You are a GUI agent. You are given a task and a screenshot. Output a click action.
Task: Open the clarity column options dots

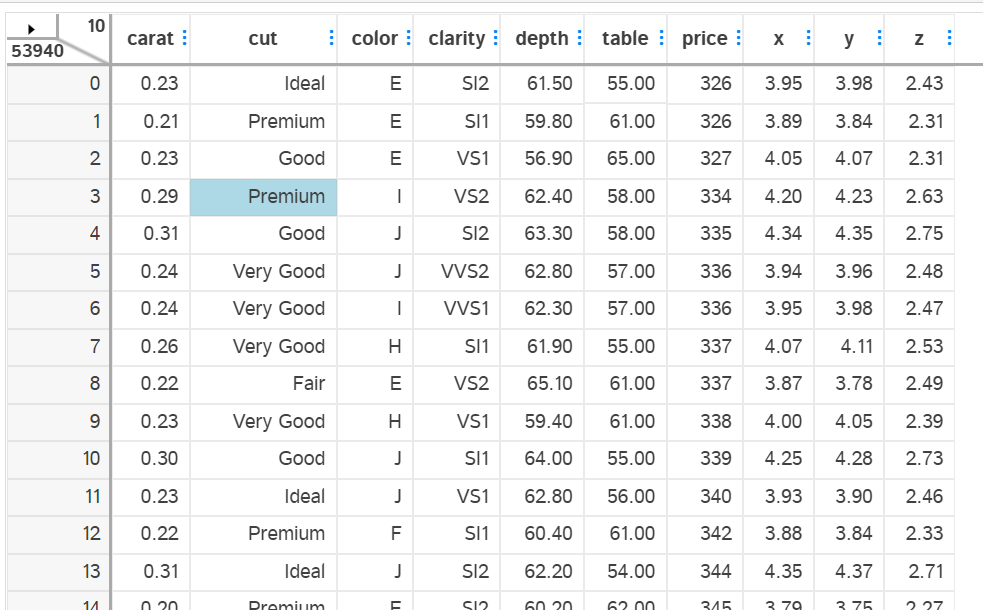494,39
